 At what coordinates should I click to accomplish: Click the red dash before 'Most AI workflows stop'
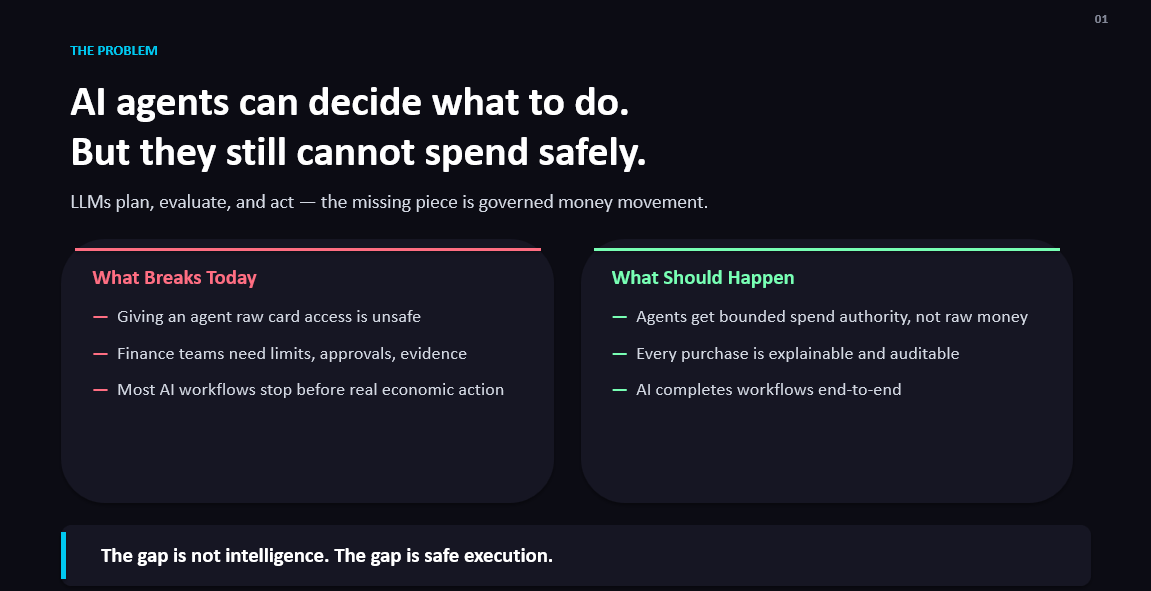pyautogui.click(x=101, y=390)
